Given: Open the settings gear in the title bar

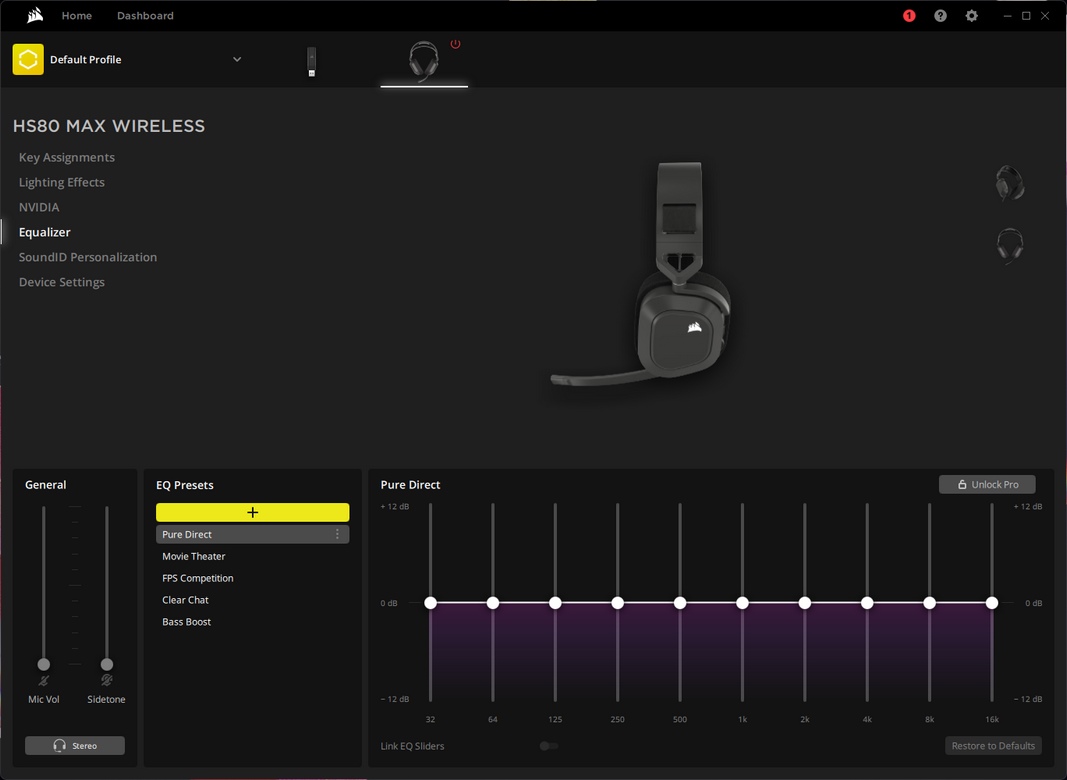Looking at the screenshot, I should point(971,16).
